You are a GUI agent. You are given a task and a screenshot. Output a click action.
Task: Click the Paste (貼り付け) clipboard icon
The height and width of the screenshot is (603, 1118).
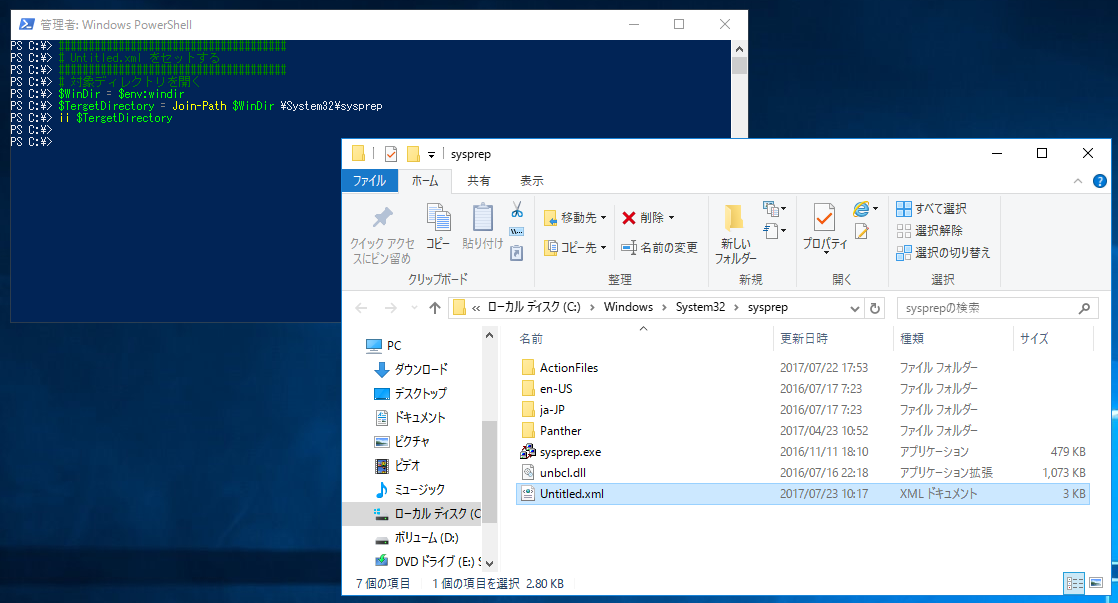[x=483, y=217]
